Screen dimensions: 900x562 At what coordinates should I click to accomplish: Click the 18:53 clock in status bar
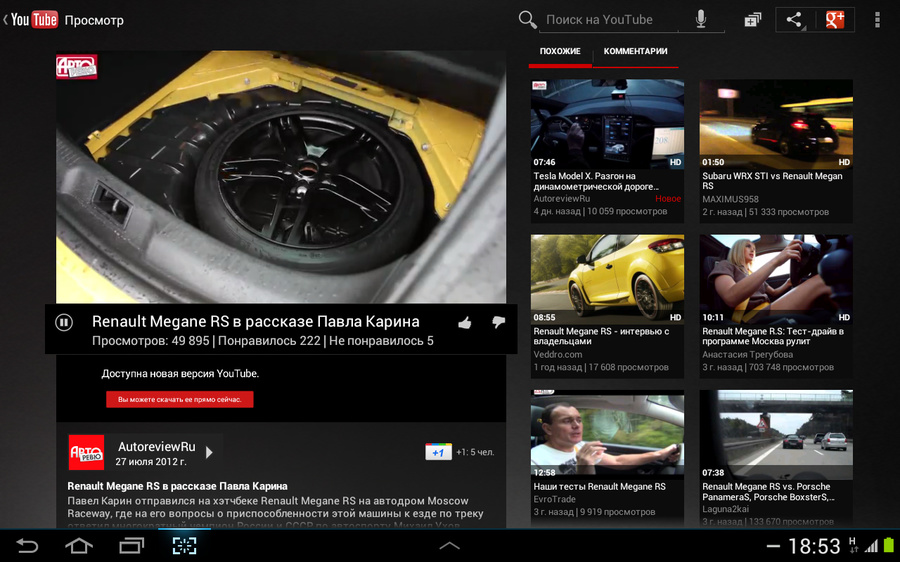814,547
